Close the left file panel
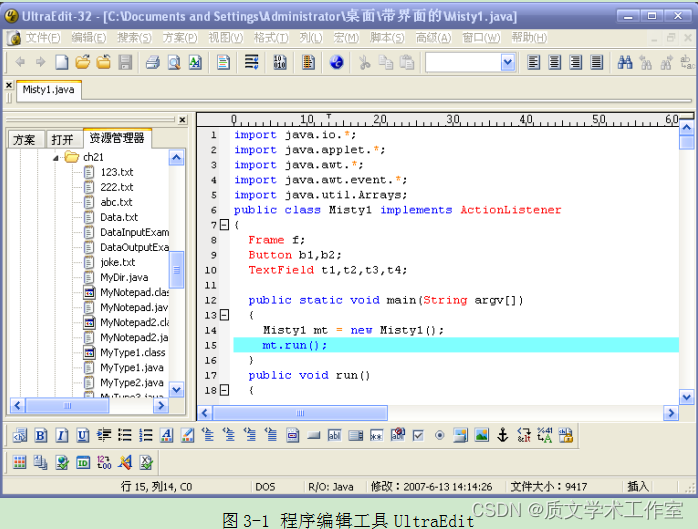The height and width of the screenshot is (529, 698). [x=181, y=119]
